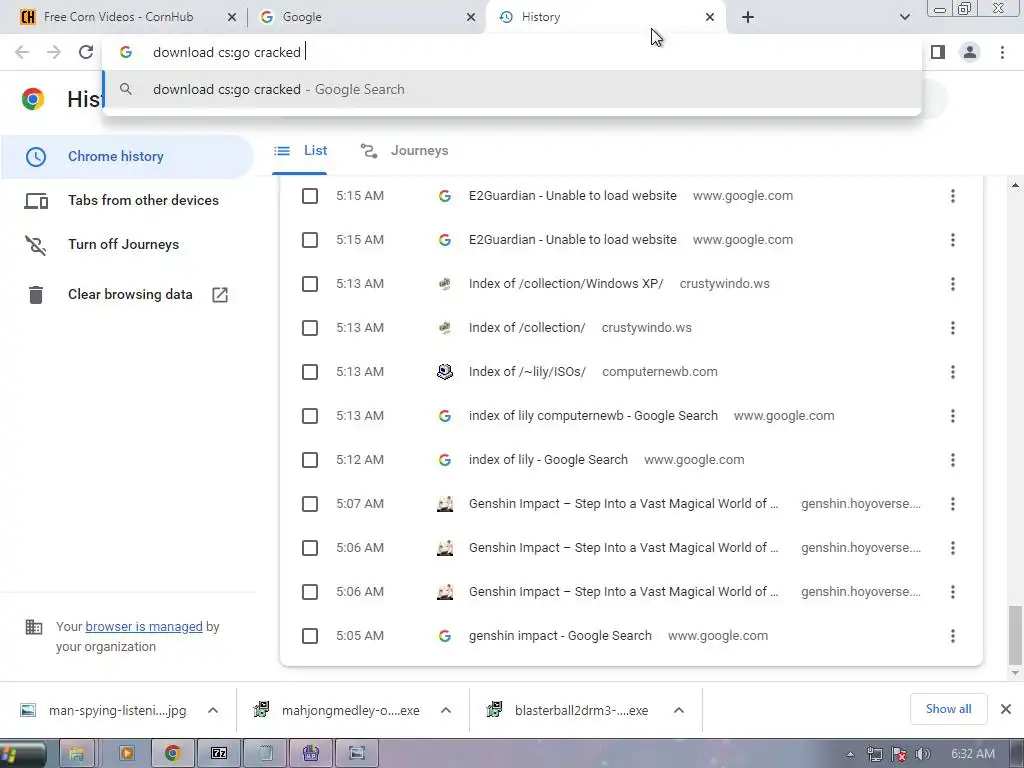Open the Windows Start button

coord(20,754)
